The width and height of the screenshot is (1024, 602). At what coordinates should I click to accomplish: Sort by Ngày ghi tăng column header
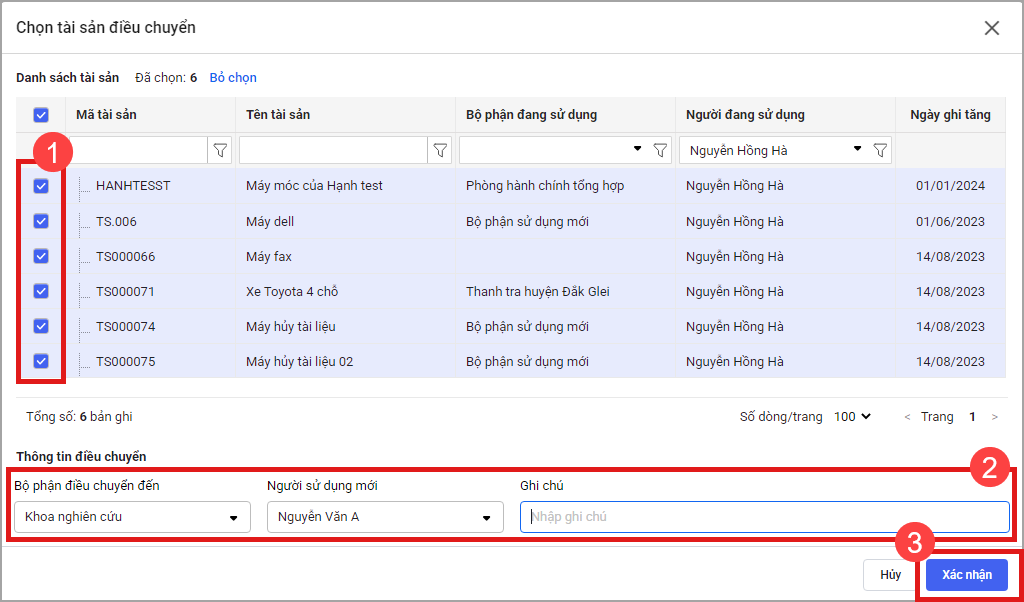pos(950,115)
